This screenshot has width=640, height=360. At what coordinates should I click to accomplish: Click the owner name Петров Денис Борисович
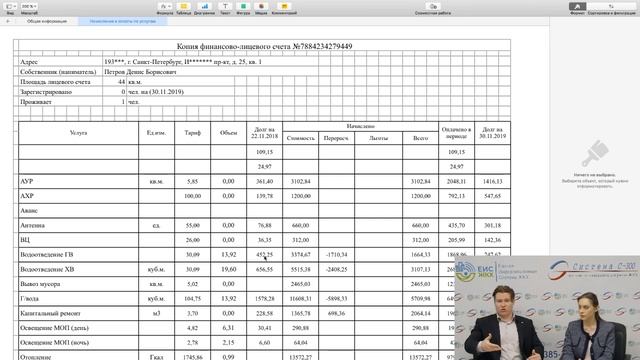pos(140,72)
